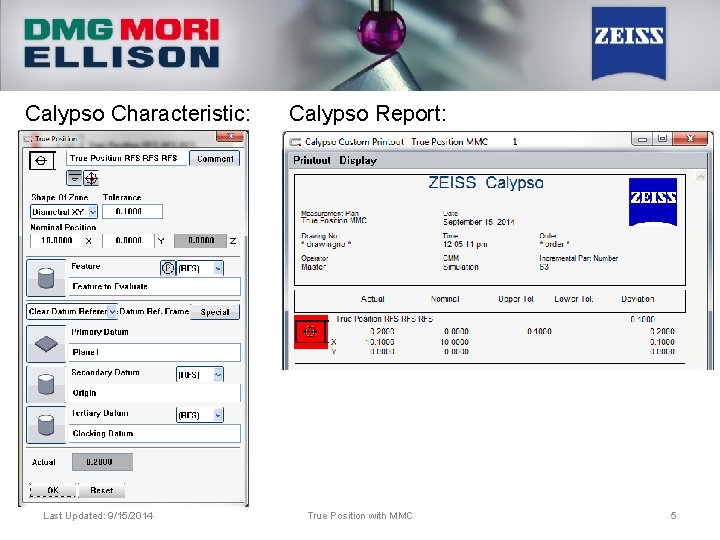This screenshot has width=720, height=540.
Task: Click the Deviation column header
Action: click(637, 299)
